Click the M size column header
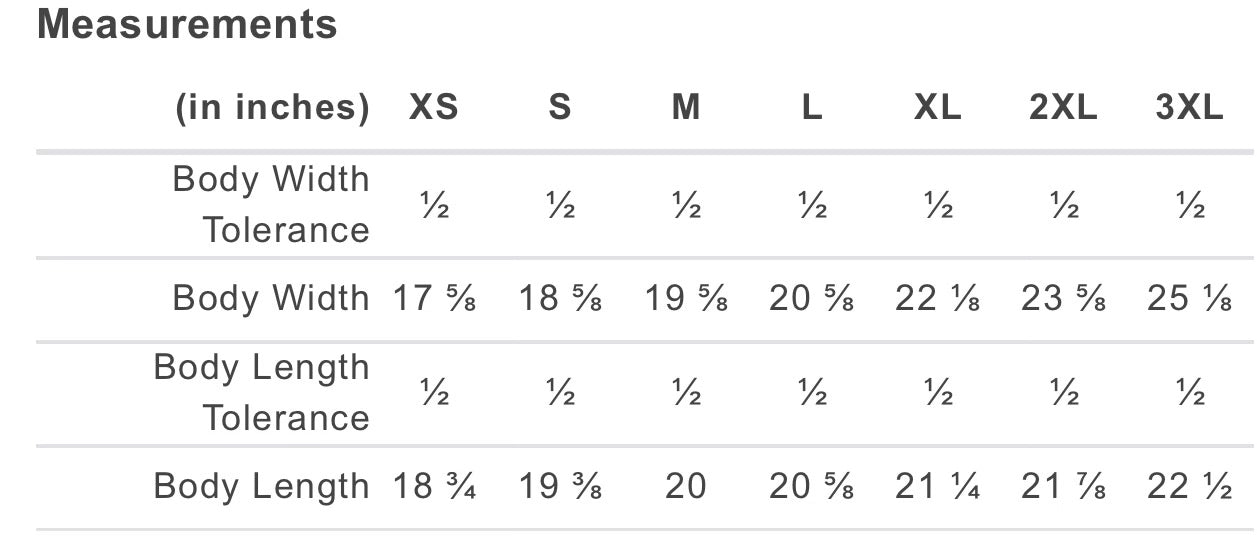The image size is (1257, 552). 686,108
